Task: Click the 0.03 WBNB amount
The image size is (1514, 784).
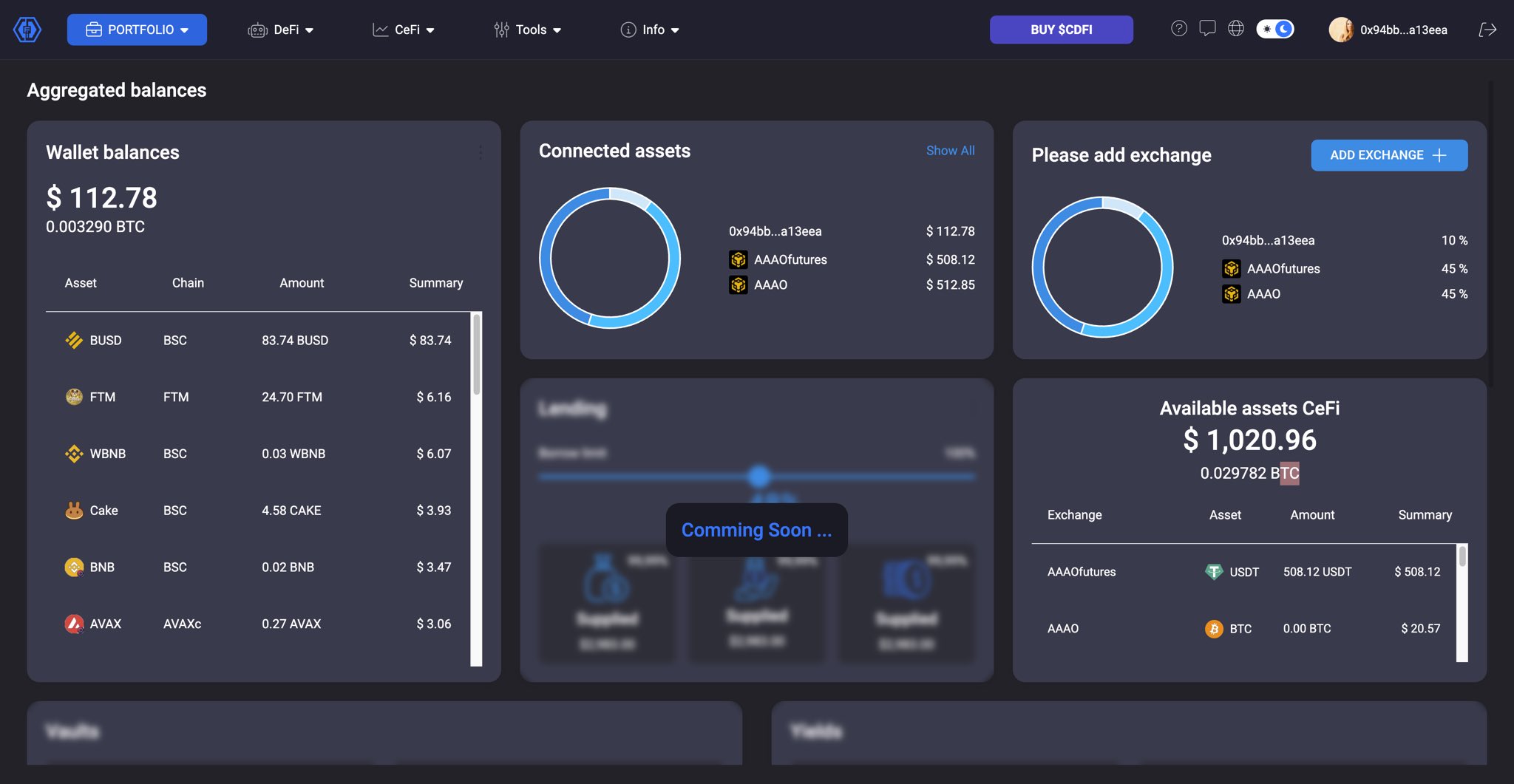Action: 293,454
